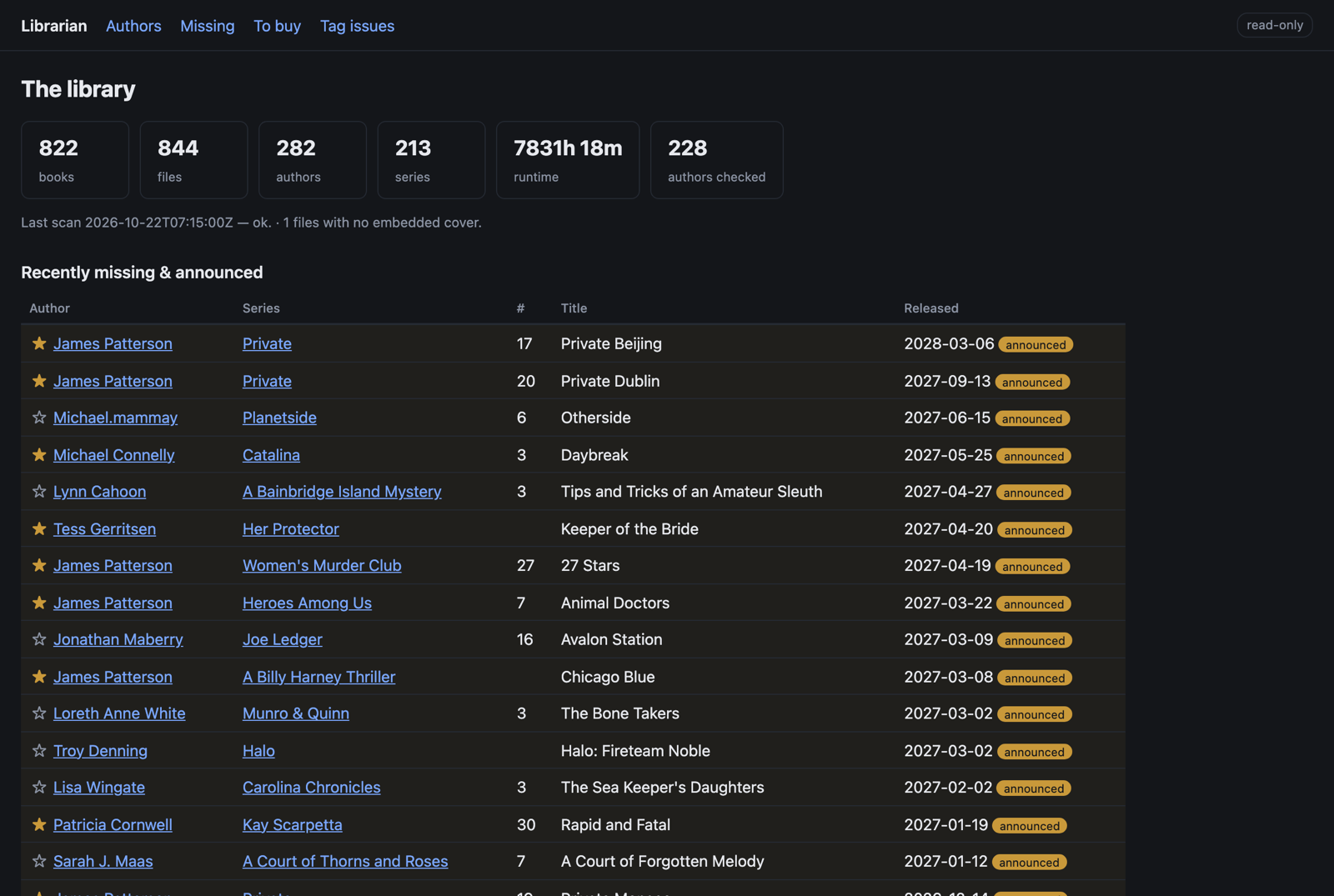
Task: Click the 7831h 18m runtime card
Action: tap(568, 160)
